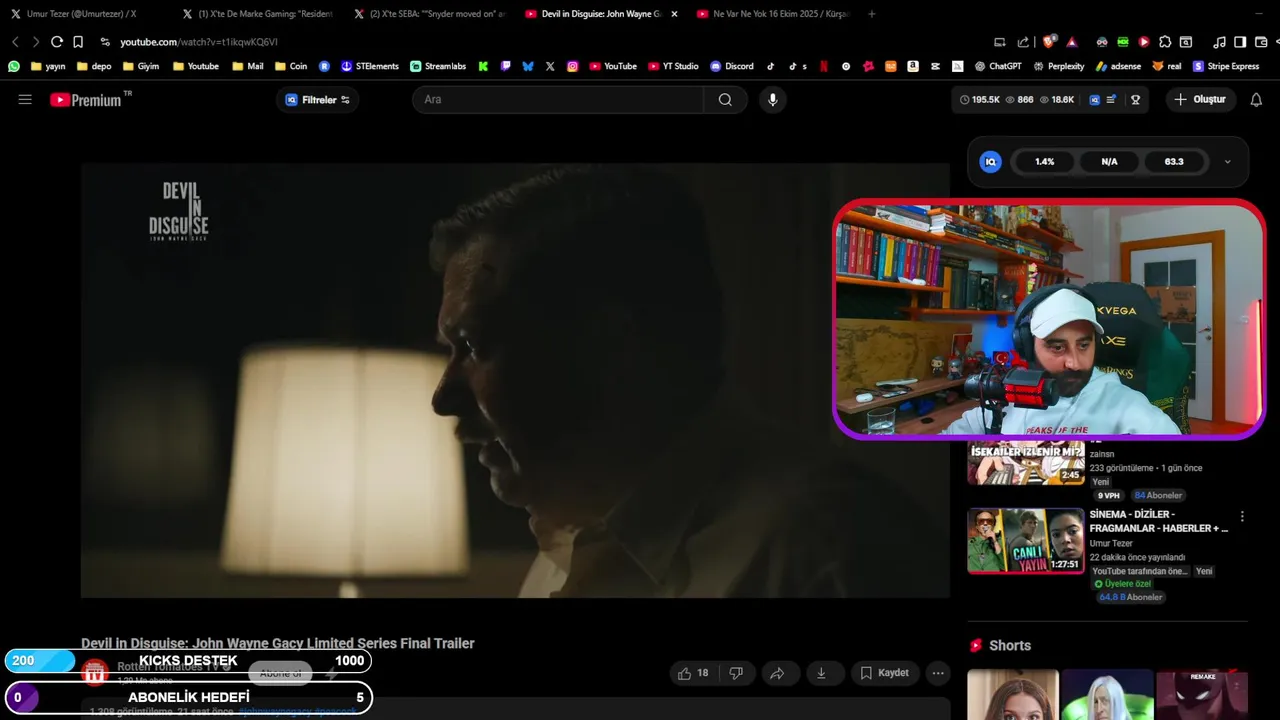Click the 63.3 vidIQ score pill

(1174, 161)
